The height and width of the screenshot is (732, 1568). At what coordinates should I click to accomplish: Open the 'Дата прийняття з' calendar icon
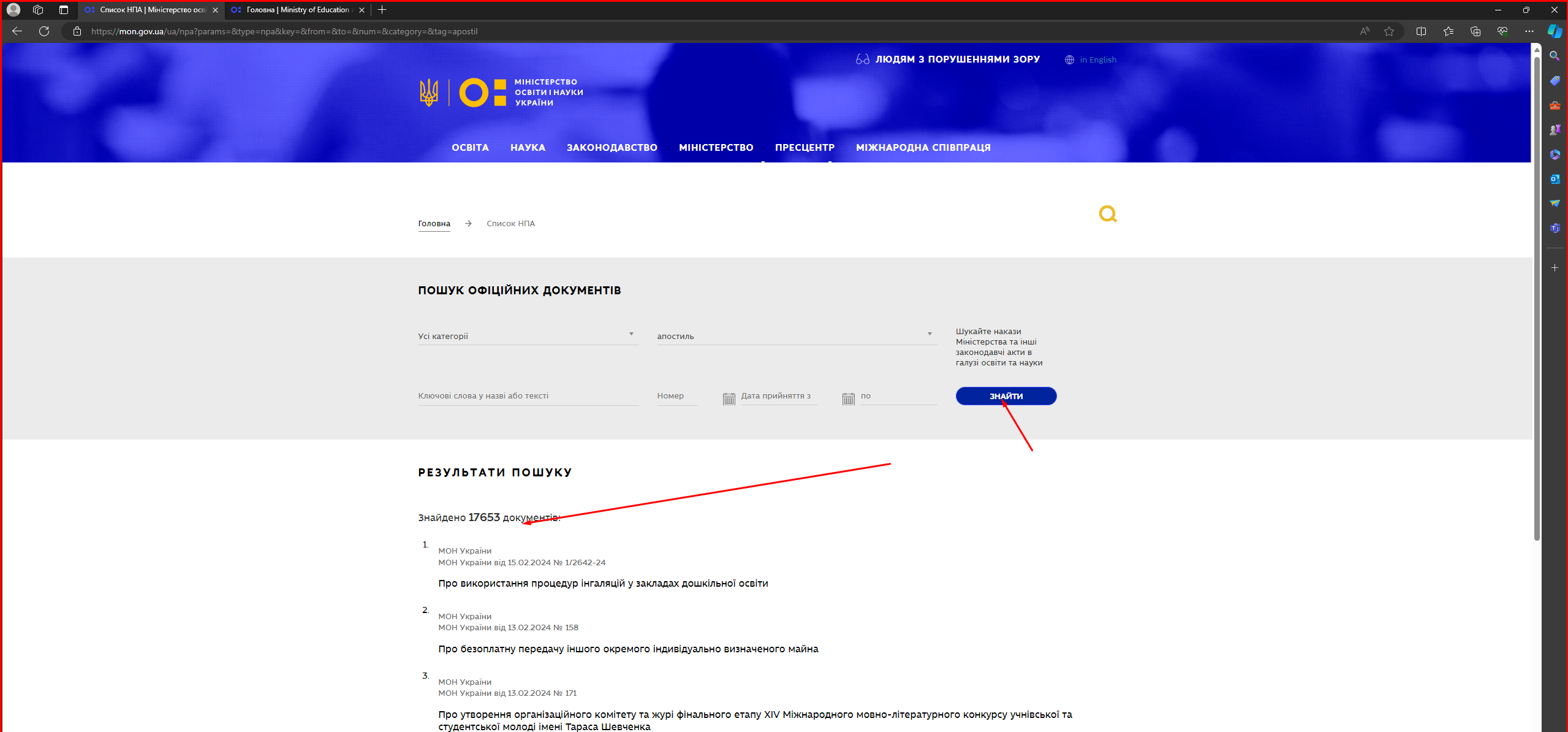tap(729, 399)
